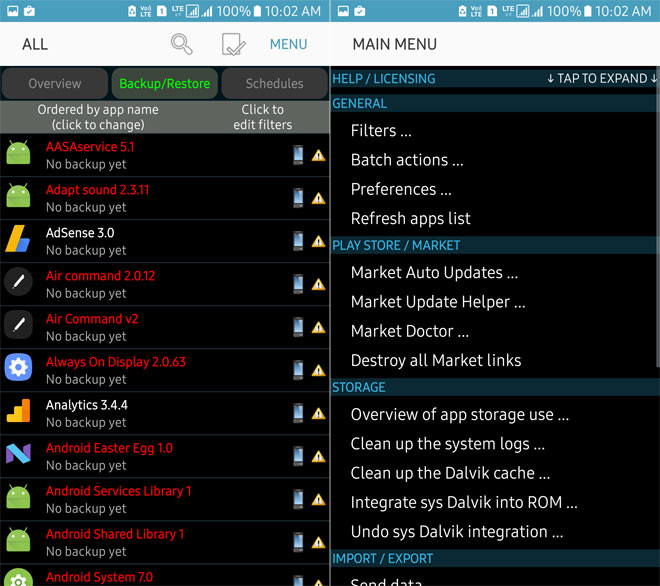This screenshot has height=586, width=660.
Task: Open Batch actions ... menu item
Action: [494, 160]
